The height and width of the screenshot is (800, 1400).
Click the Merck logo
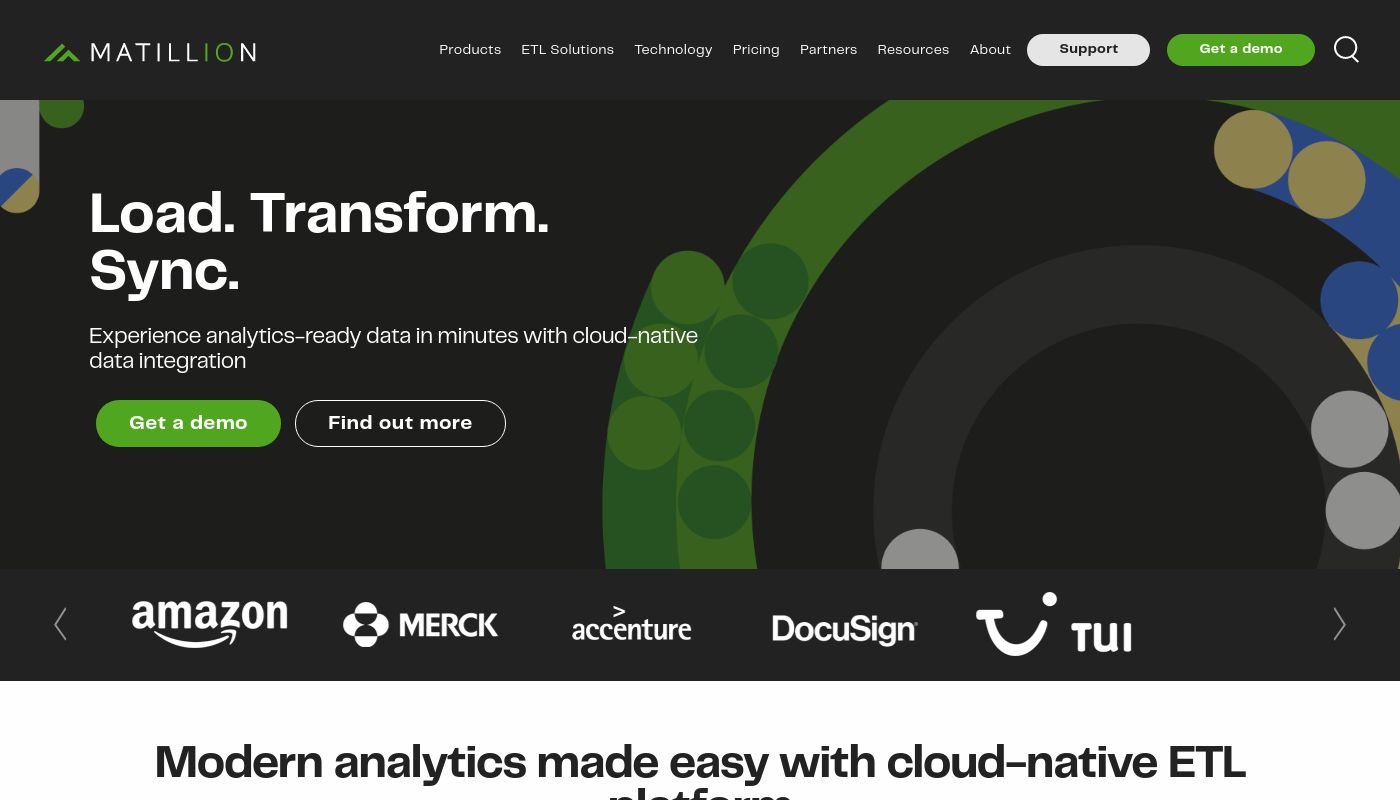pyautogui.click(x=420, y=625)
